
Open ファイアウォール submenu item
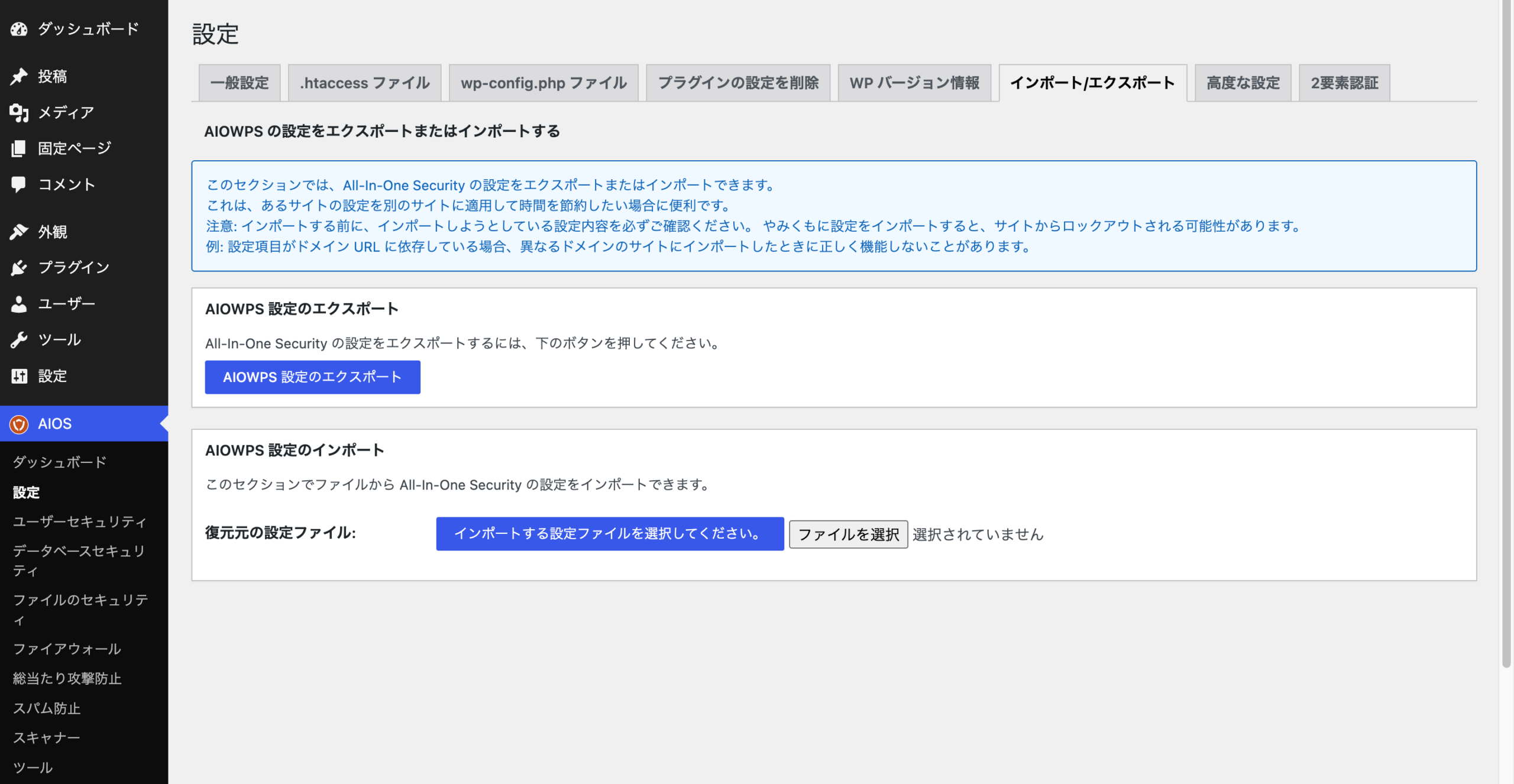67,649
